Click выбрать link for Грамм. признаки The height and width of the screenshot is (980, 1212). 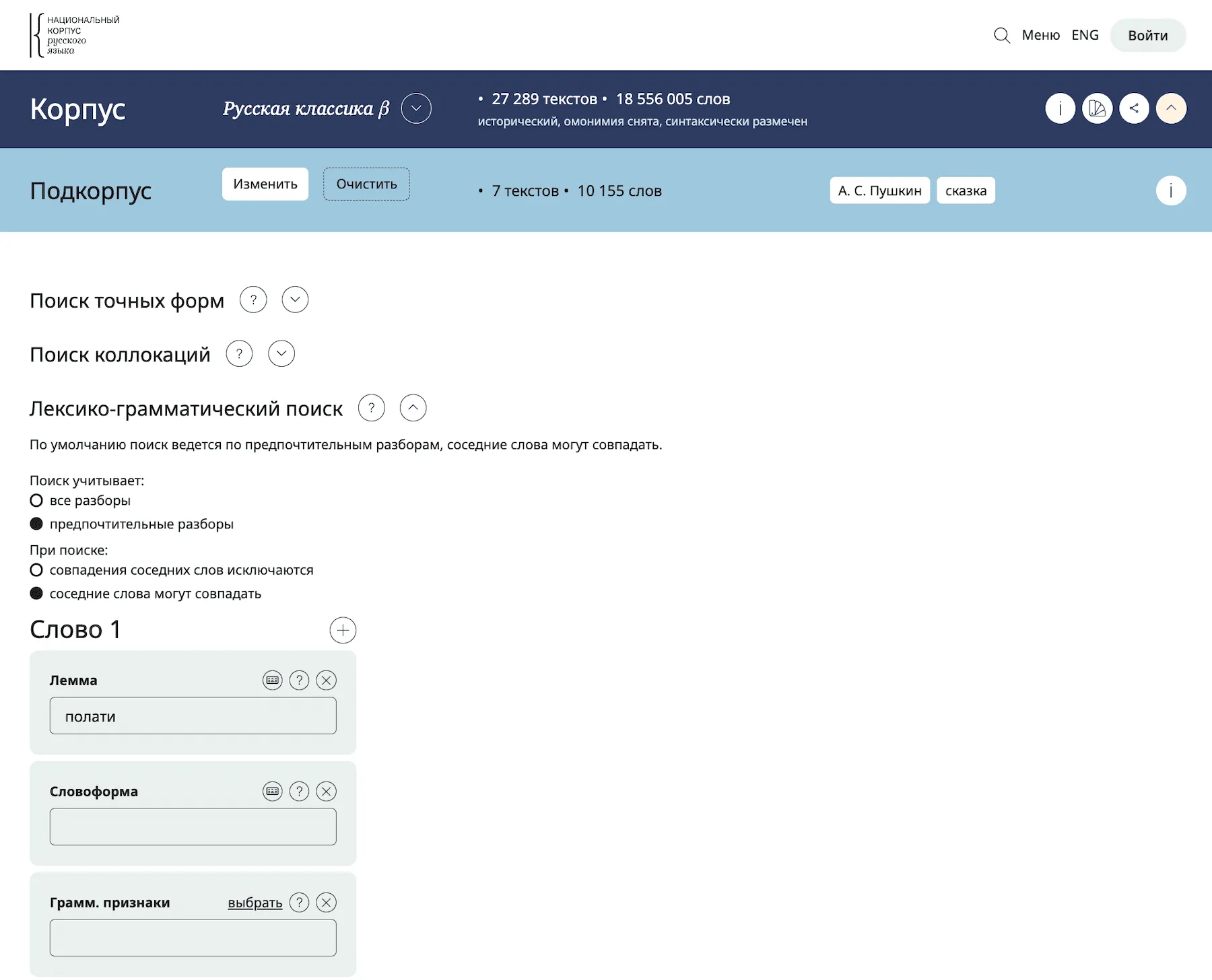(255, 903)
